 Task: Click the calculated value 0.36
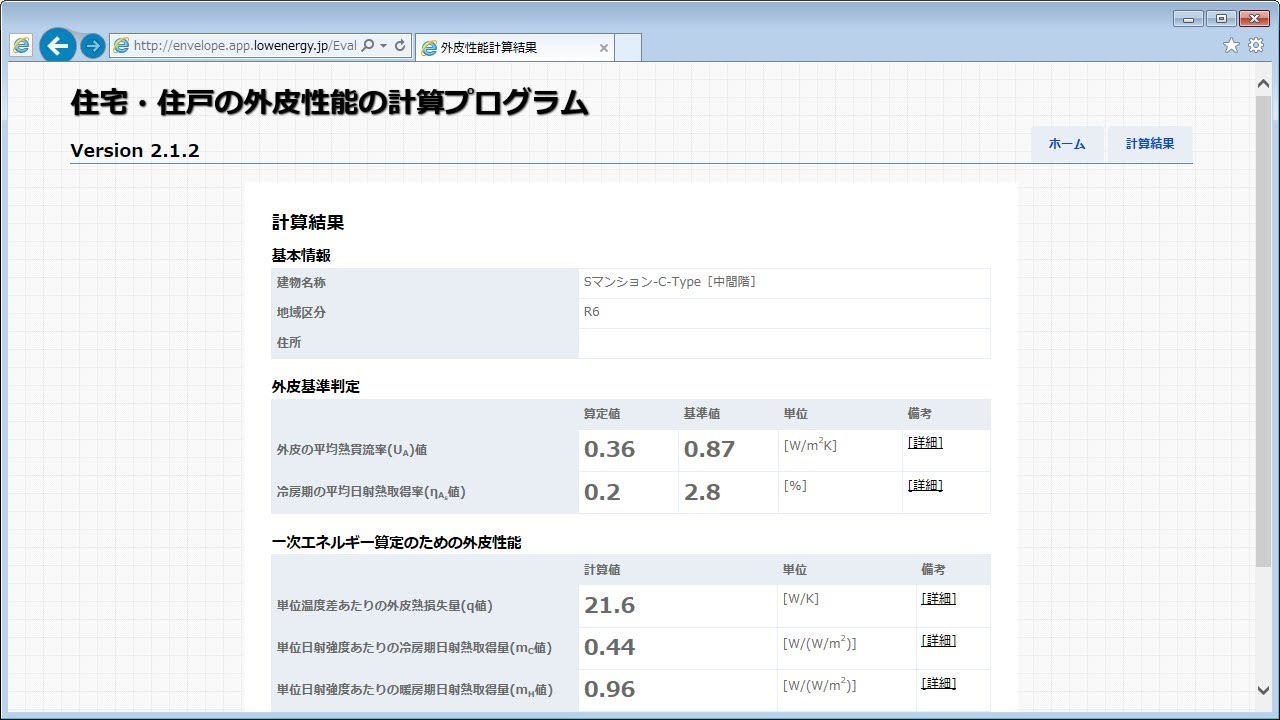point(610,449)
